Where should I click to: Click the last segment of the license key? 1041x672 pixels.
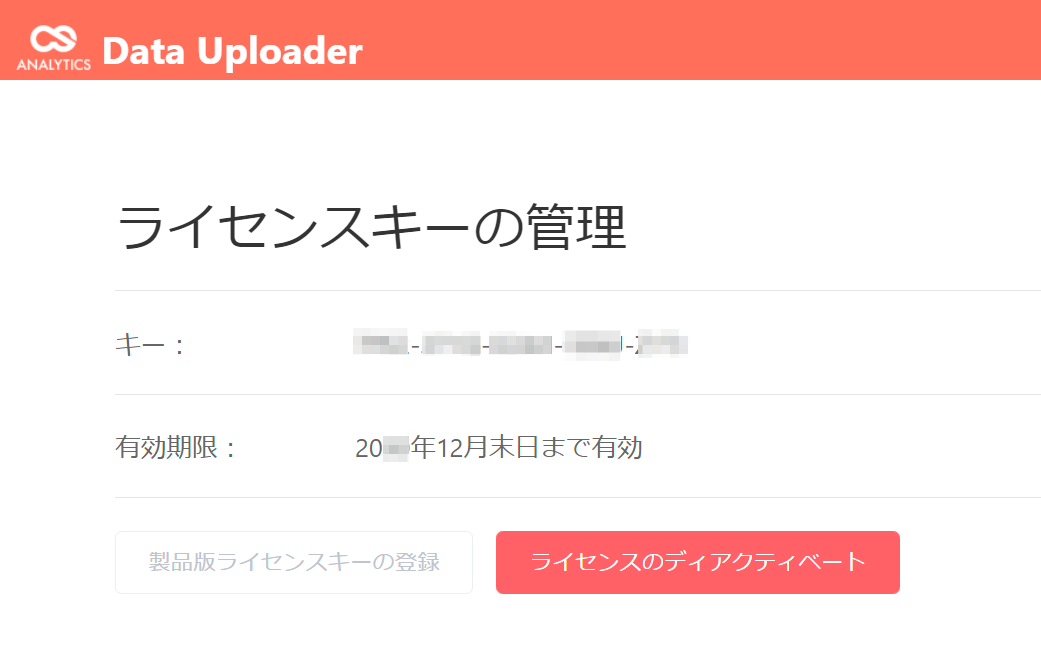coord(662,344)
